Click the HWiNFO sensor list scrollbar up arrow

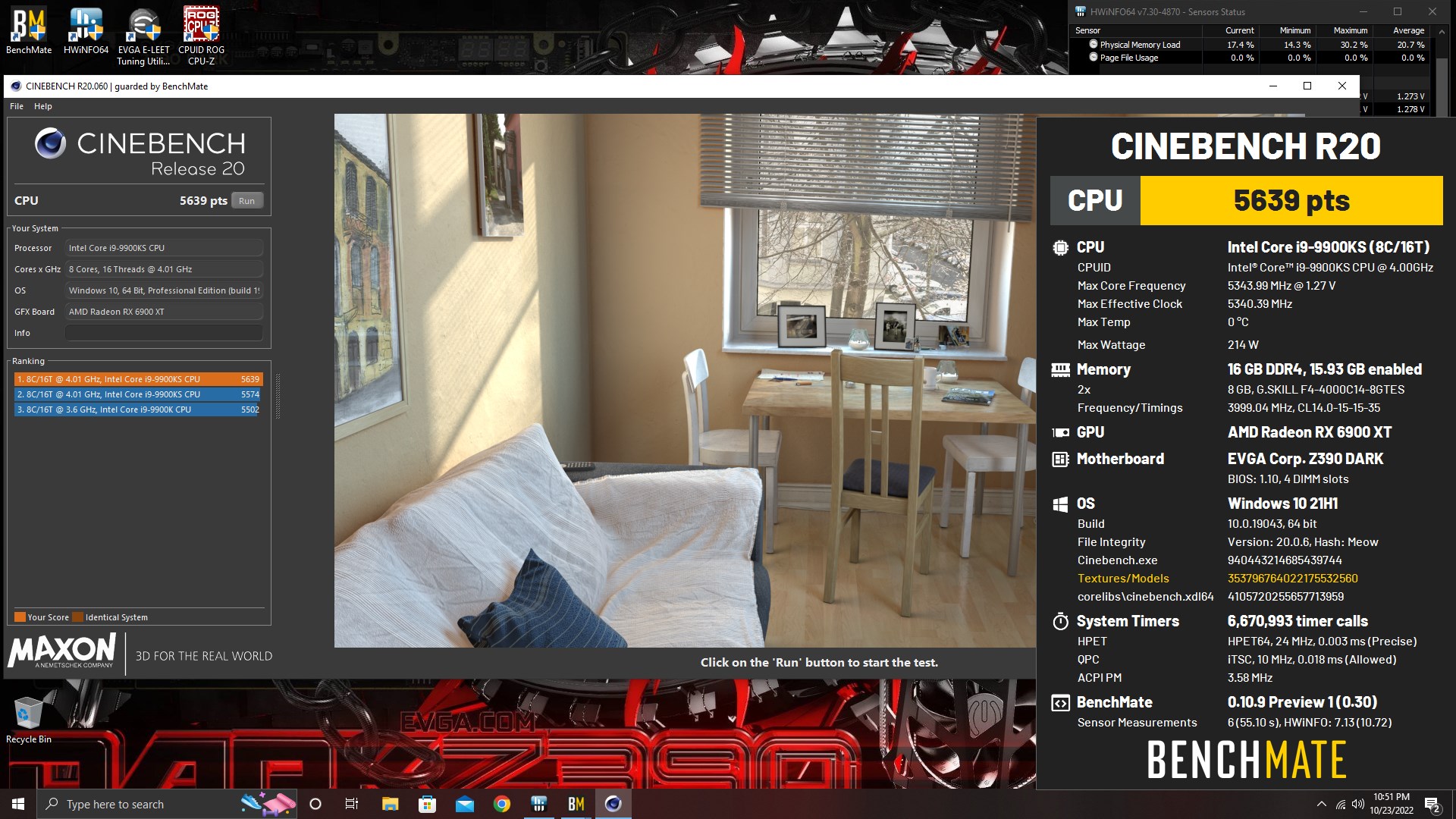[x=1442, y=32]
